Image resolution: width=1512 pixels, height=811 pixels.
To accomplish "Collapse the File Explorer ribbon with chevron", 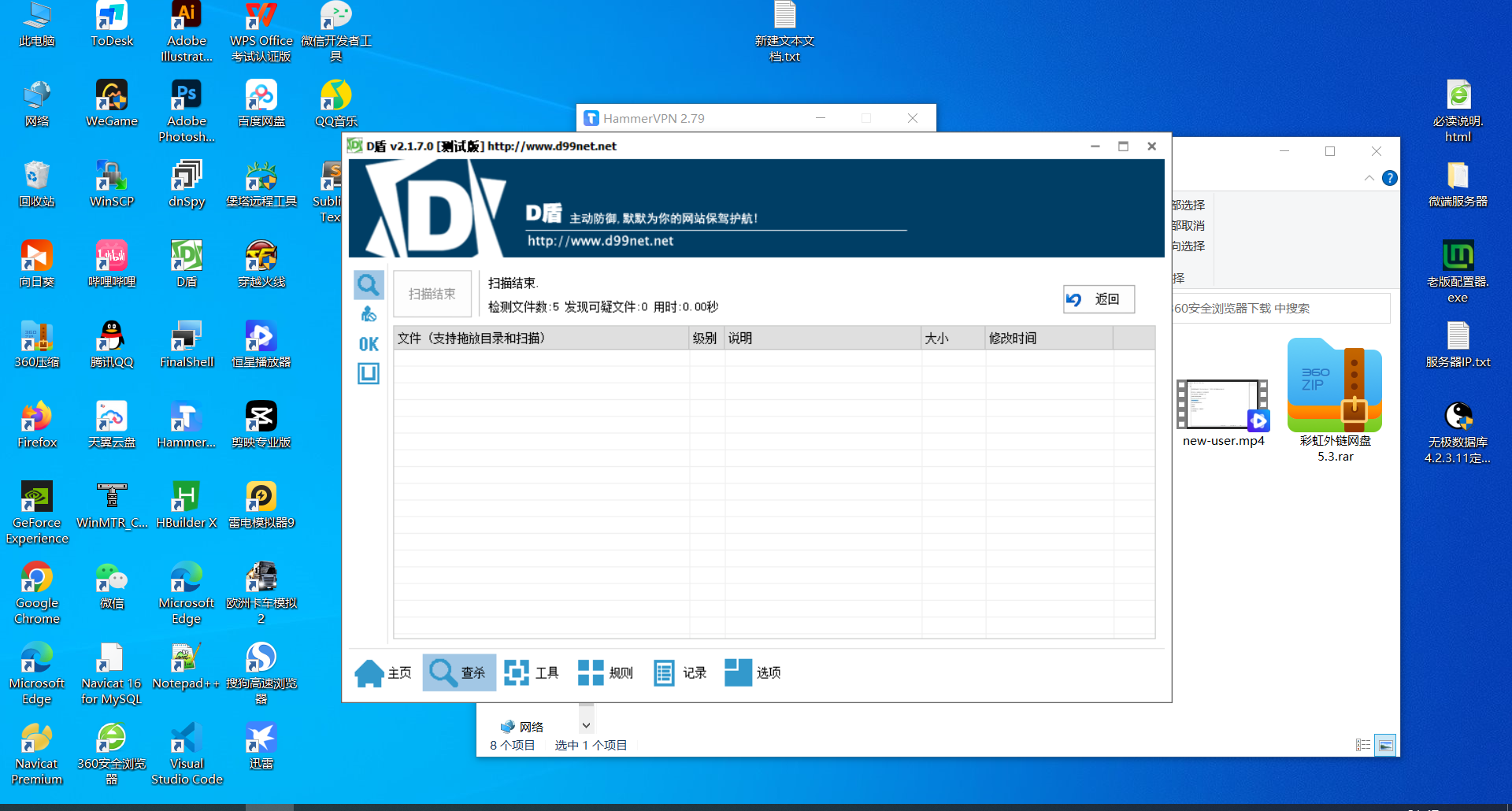I will (1369, 178).
